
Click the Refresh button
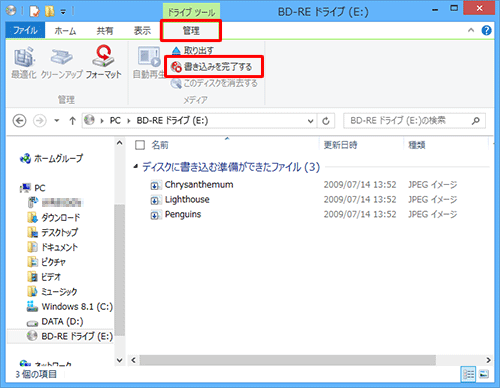point(326,121)
